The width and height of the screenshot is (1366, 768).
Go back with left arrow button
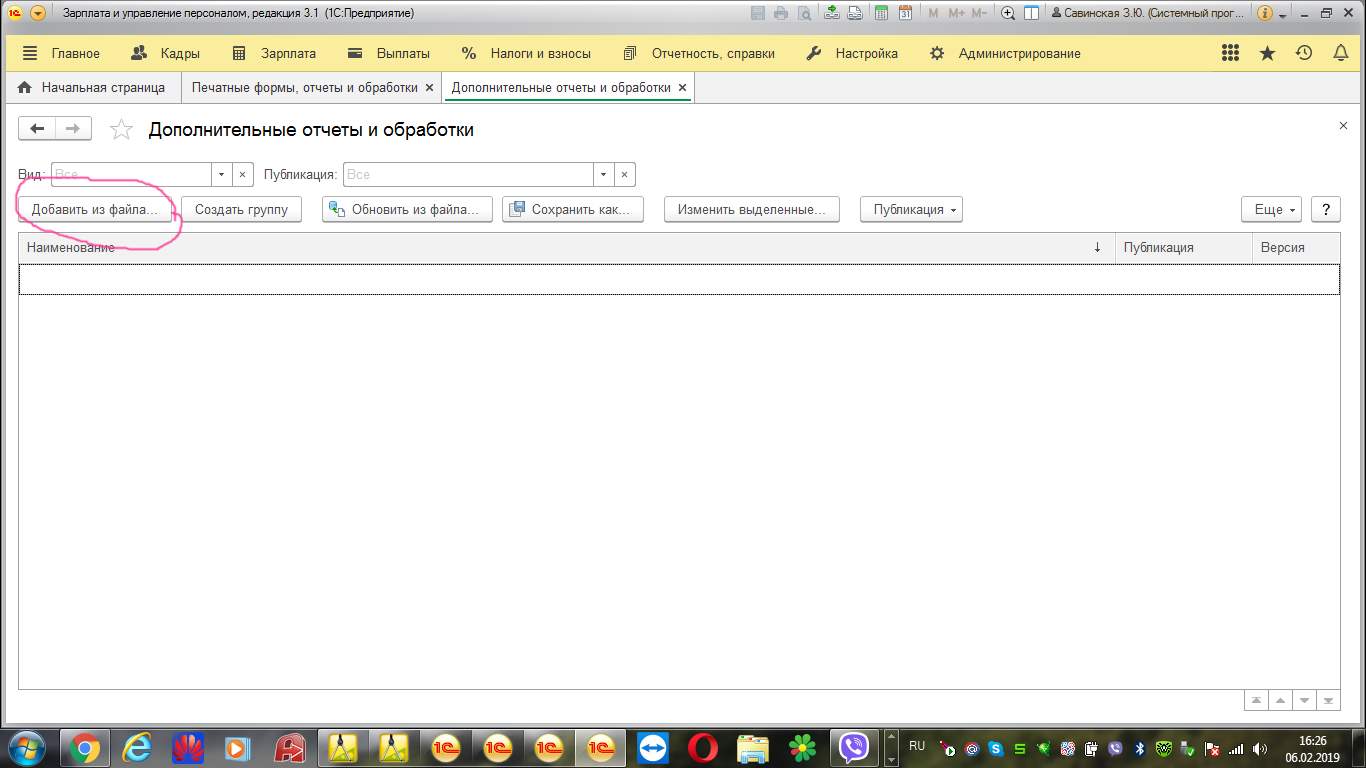click(x=37, y=128)
